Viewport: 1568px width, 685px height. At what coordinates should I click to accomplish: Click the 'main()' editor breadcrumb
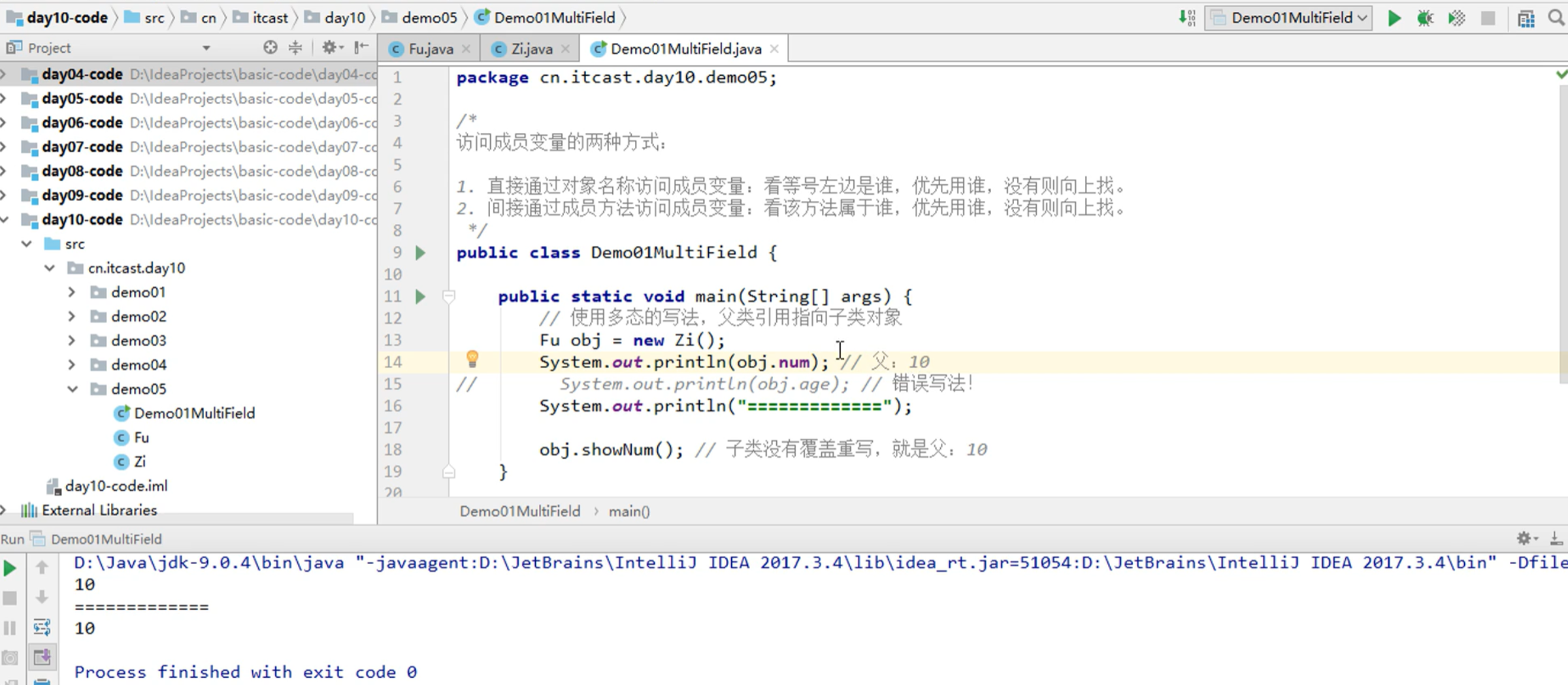click(629, 511)
